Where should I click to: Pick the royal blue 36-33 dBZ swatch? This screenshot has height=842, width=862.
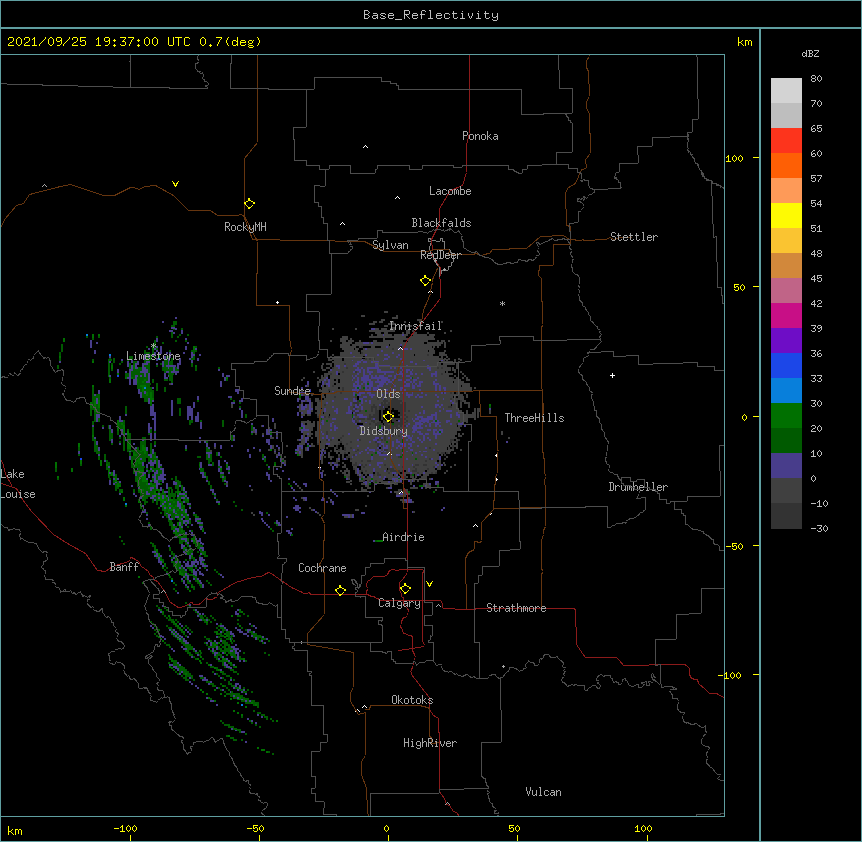[786, 365]
